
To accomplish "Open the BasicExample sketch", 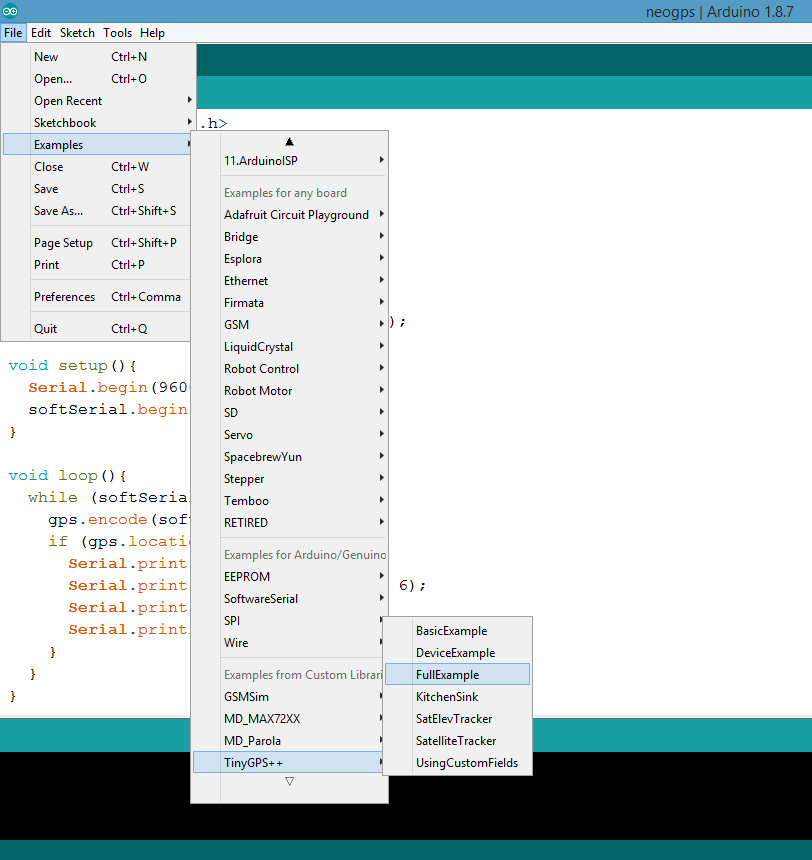I will 458,631.
